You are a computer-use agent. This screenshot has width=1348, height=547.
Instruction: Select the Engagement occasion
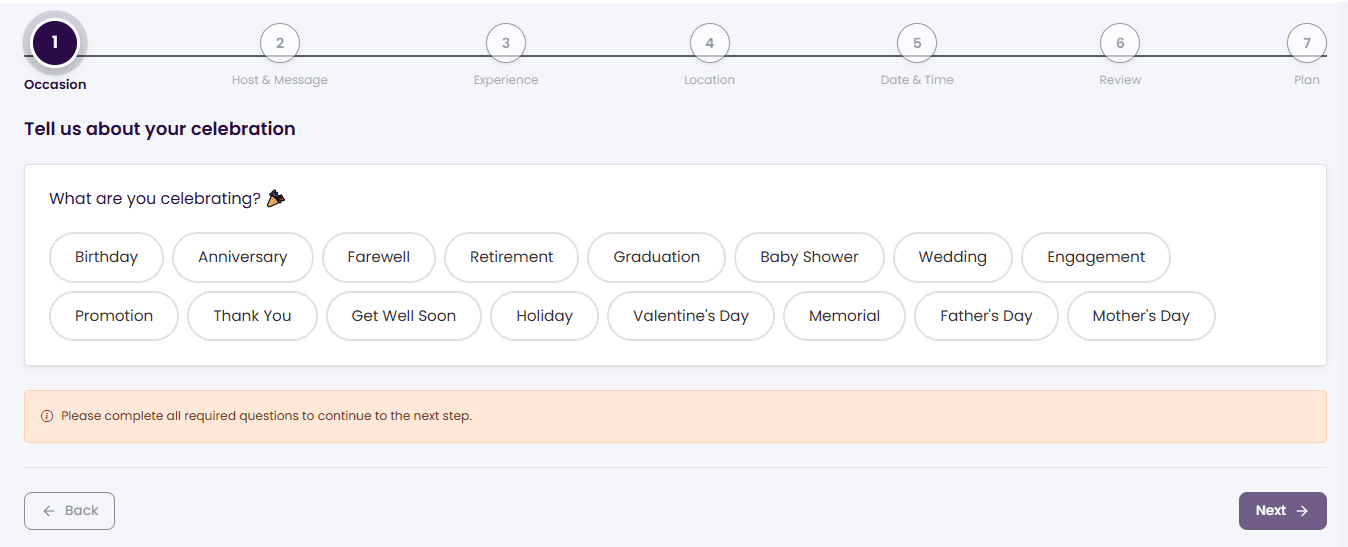click(x=1096, y=257)
